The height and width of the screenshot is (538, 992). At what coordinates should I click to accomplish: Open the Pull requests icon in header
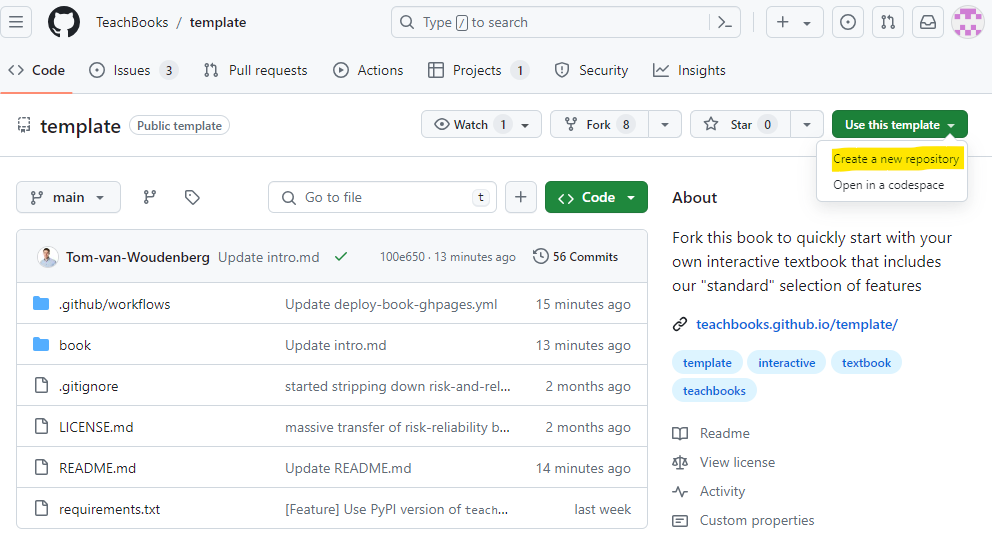click(888, 22)
